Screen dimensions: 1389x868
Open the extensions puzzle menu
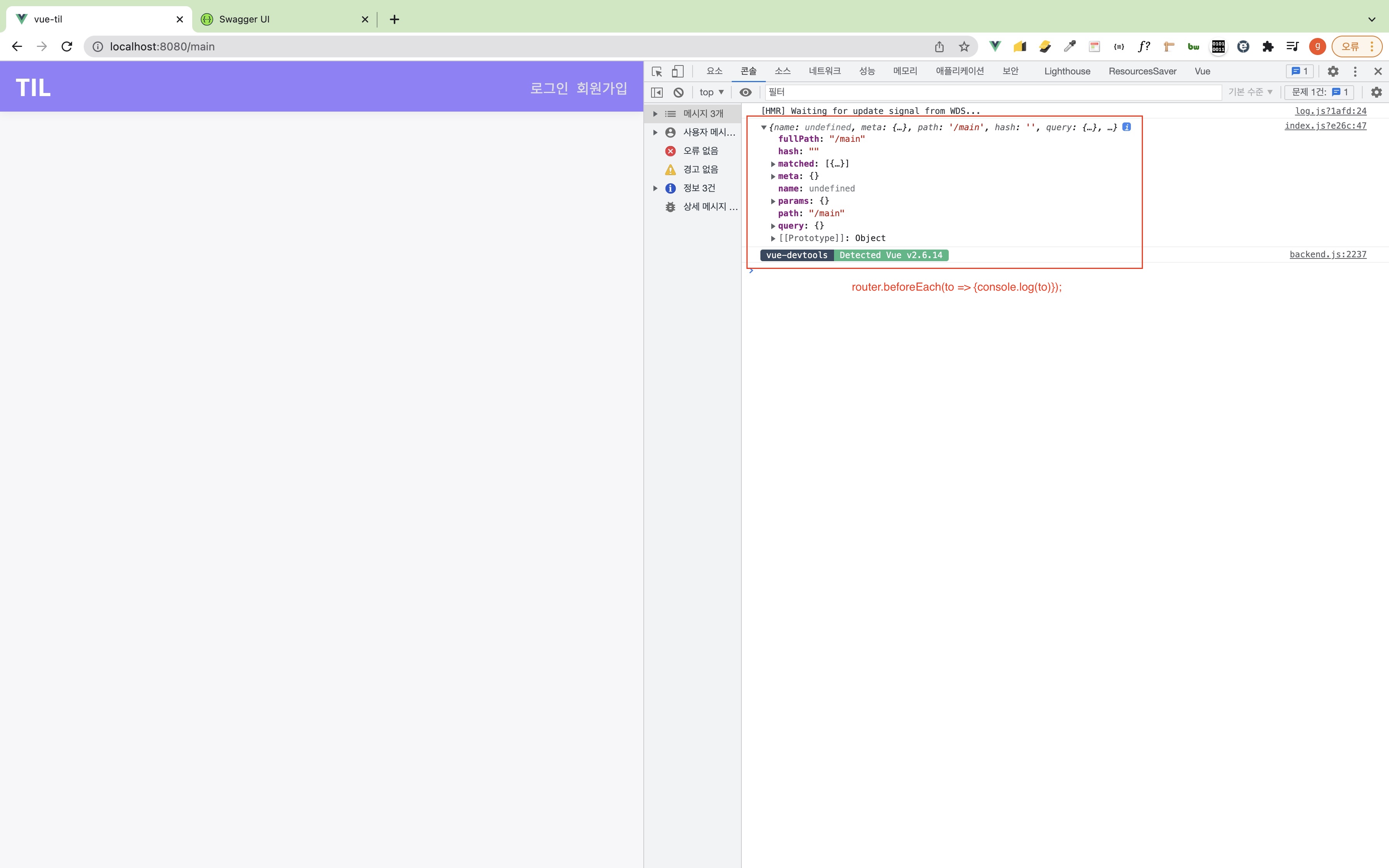pos(1268,46)
